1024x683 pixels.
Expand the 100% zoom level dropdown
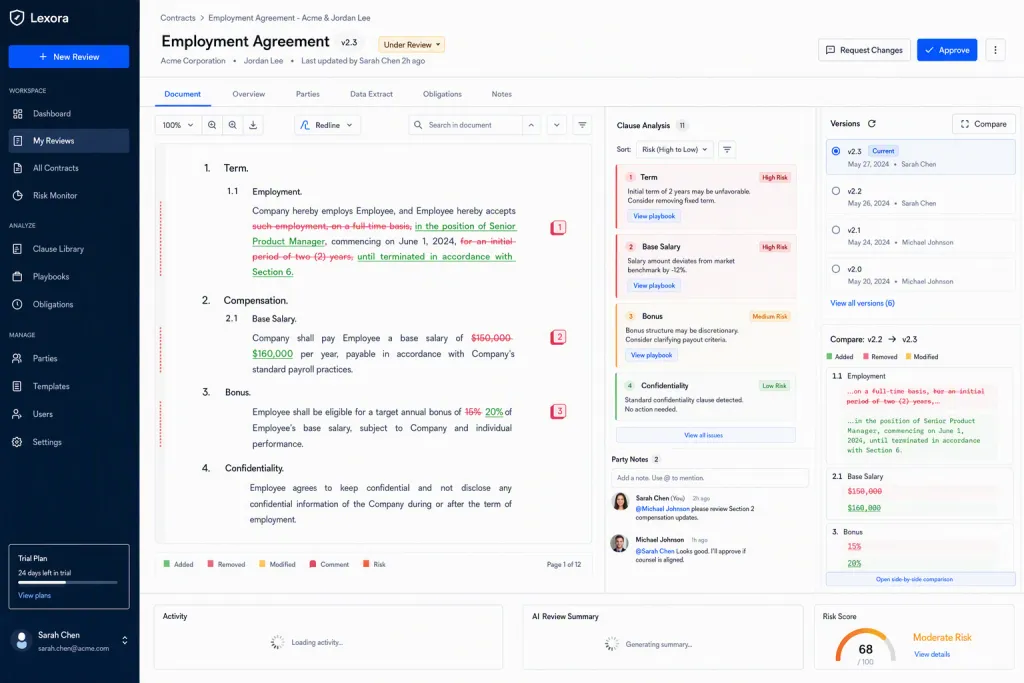(178, 125)
